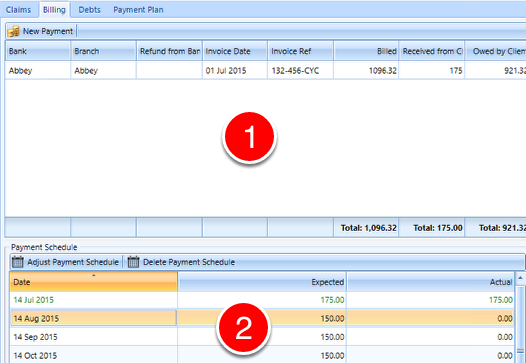This screenshot has width=526, height=363.
Task: Open the Claims tab
Action: point(18,10)
